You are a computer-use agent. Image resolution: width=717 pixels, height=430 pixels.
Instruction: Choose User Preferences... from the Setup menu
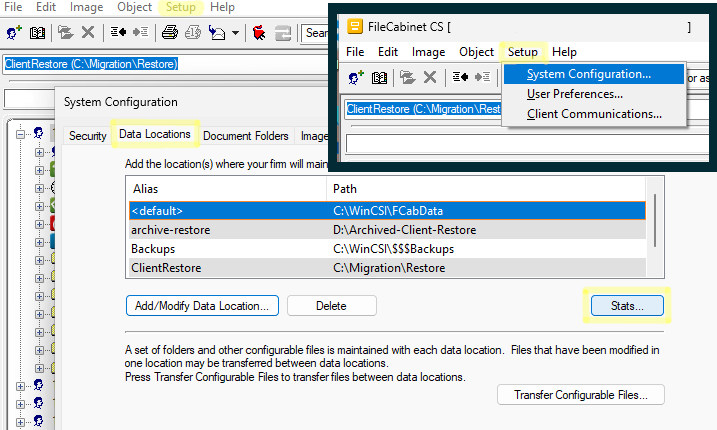pos(594,94)
